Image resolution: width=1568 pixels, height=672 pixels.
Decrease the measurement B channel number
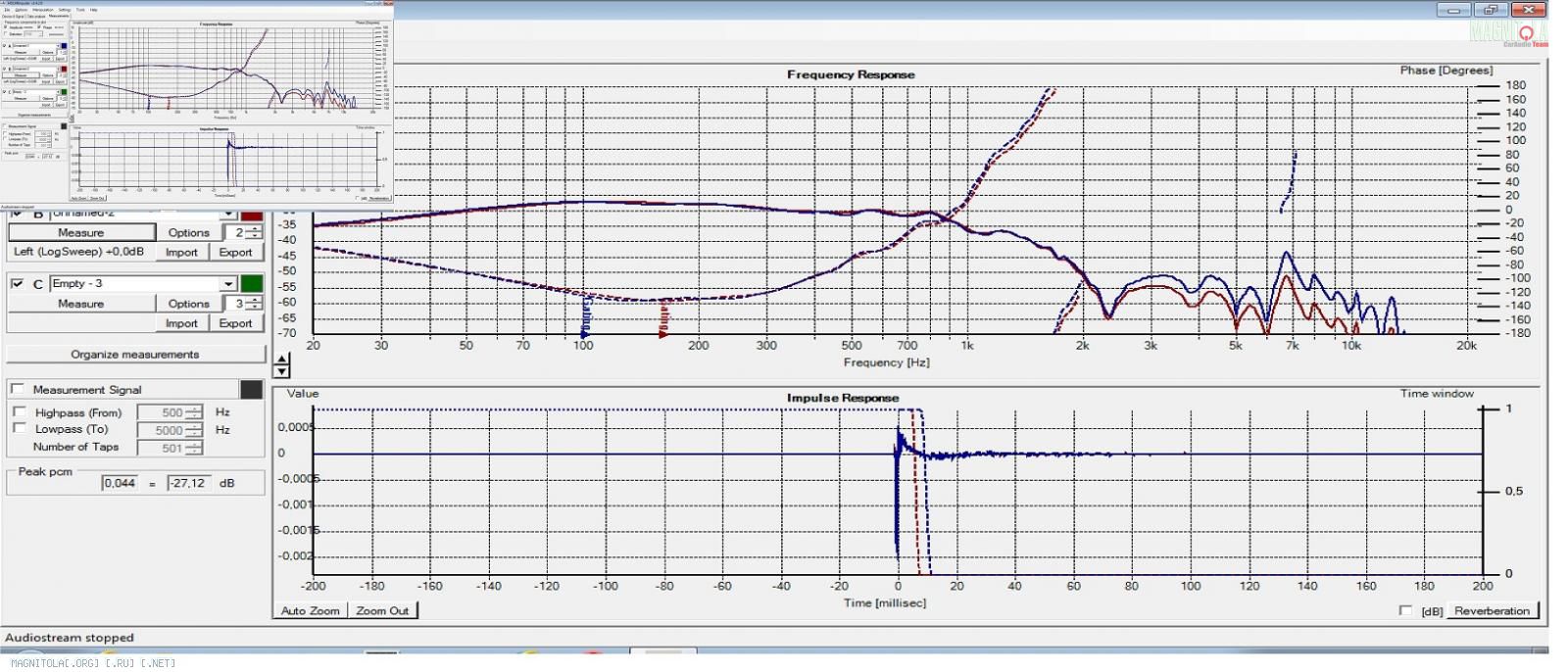[255, 236]
